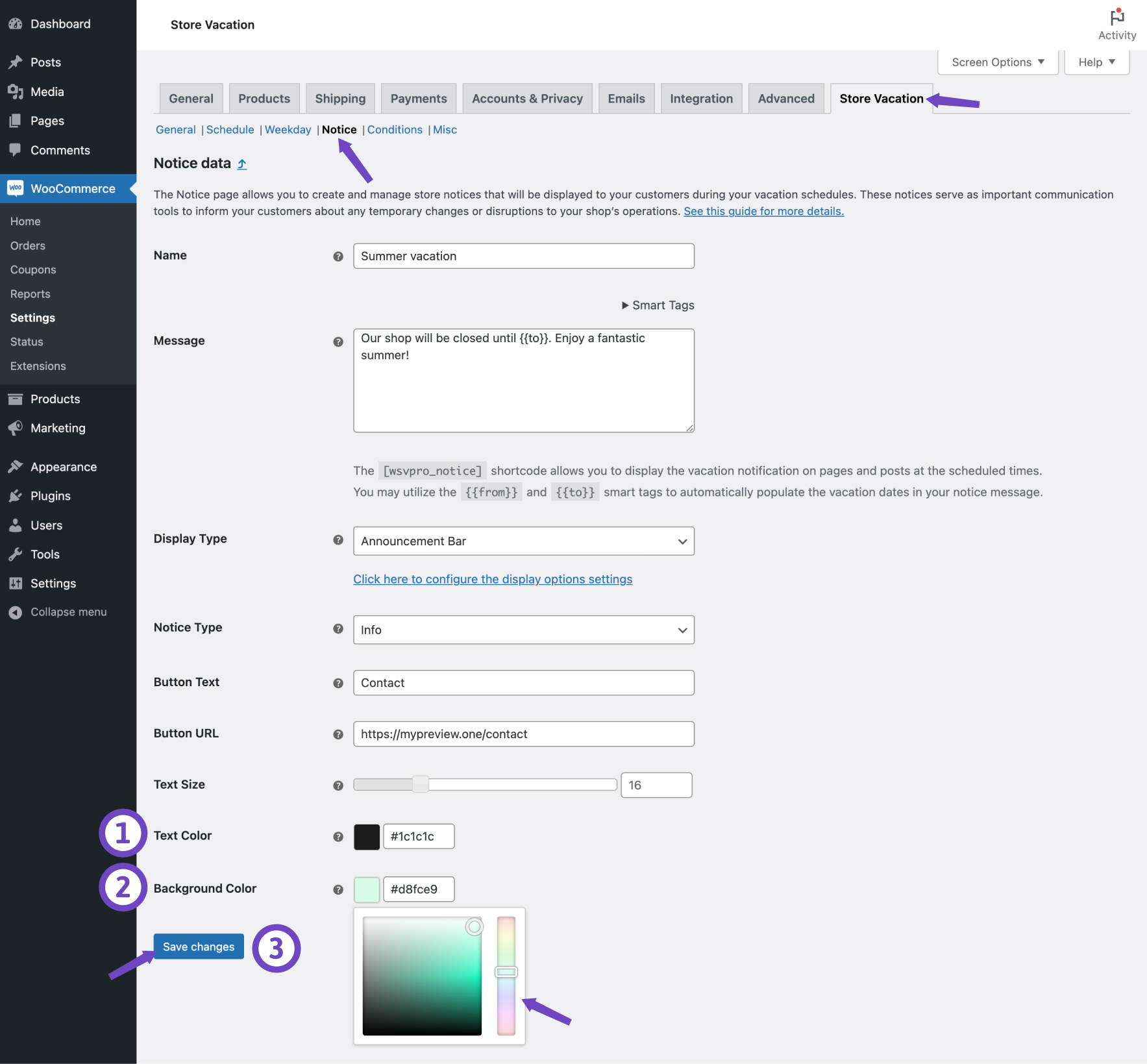Expand the Smart Tags section

pos(657,305)
